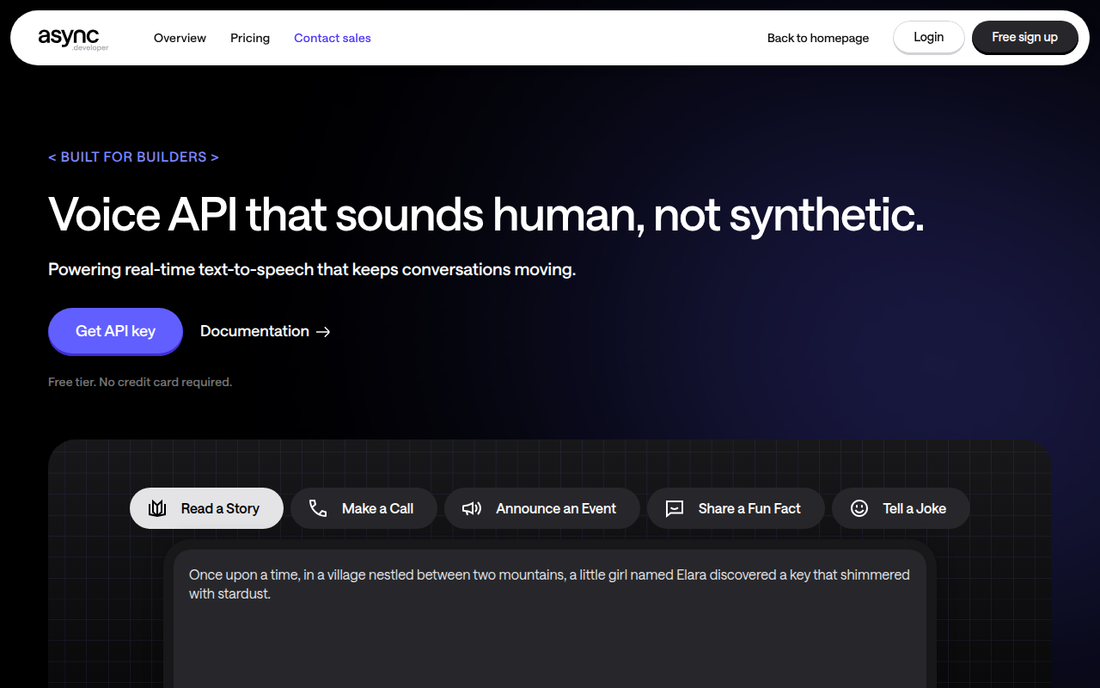Switch to the Tell a Joke tab label
This screenshot has width=1100, height=688.
point(914,508)
